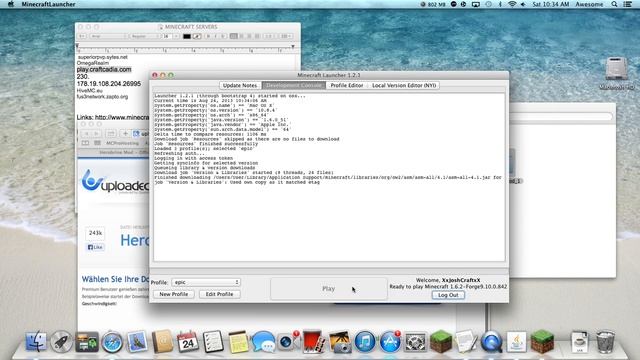Open Photo Booth icon in Dock

313,342
